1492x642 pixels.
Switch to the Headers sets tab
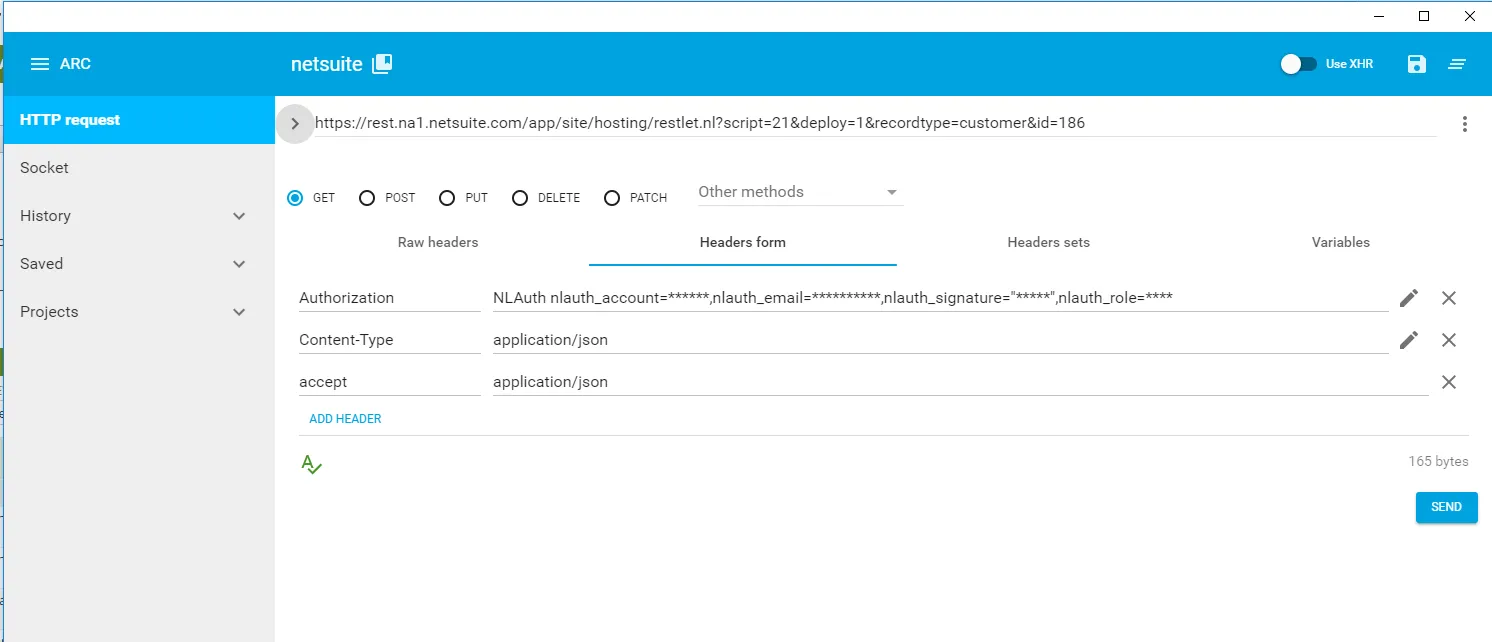[x=1049, y=242]
